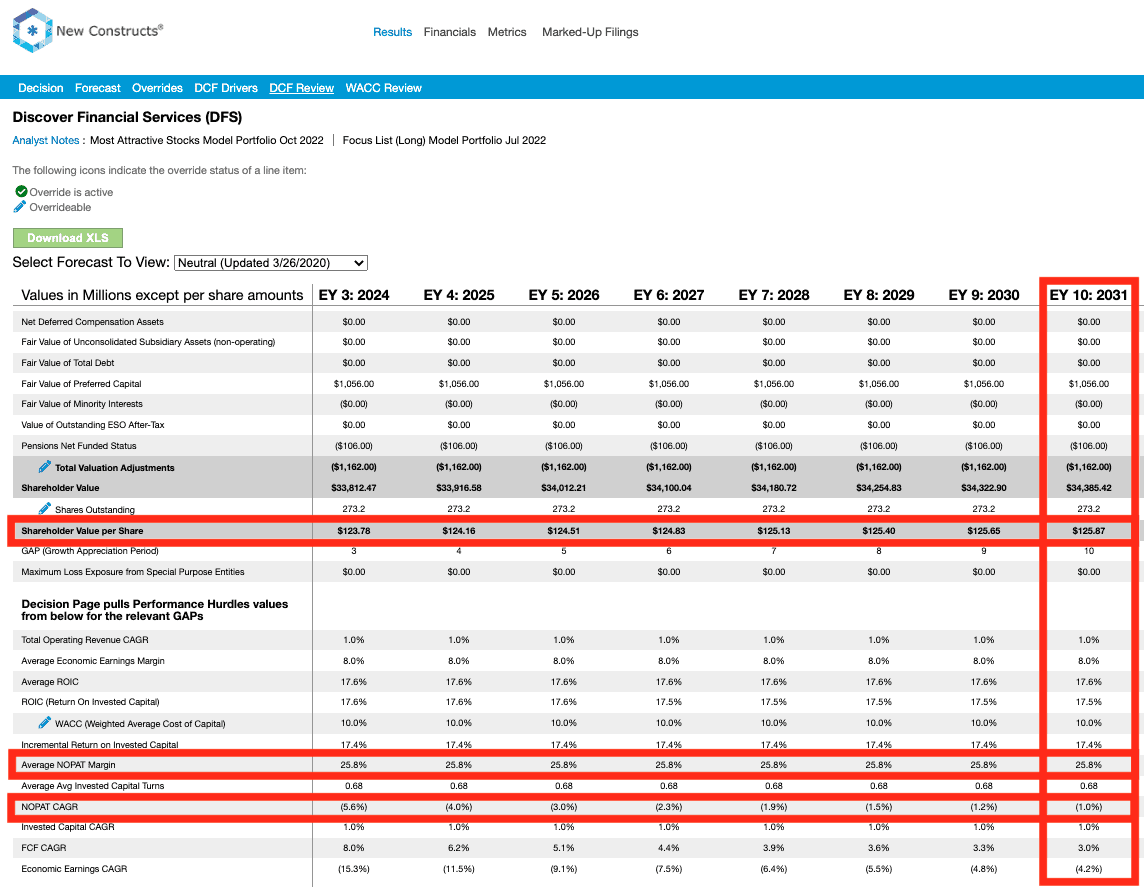Click the New Constructs logo icon
This screenshot has width=1144, height=887.
point(33,31)
